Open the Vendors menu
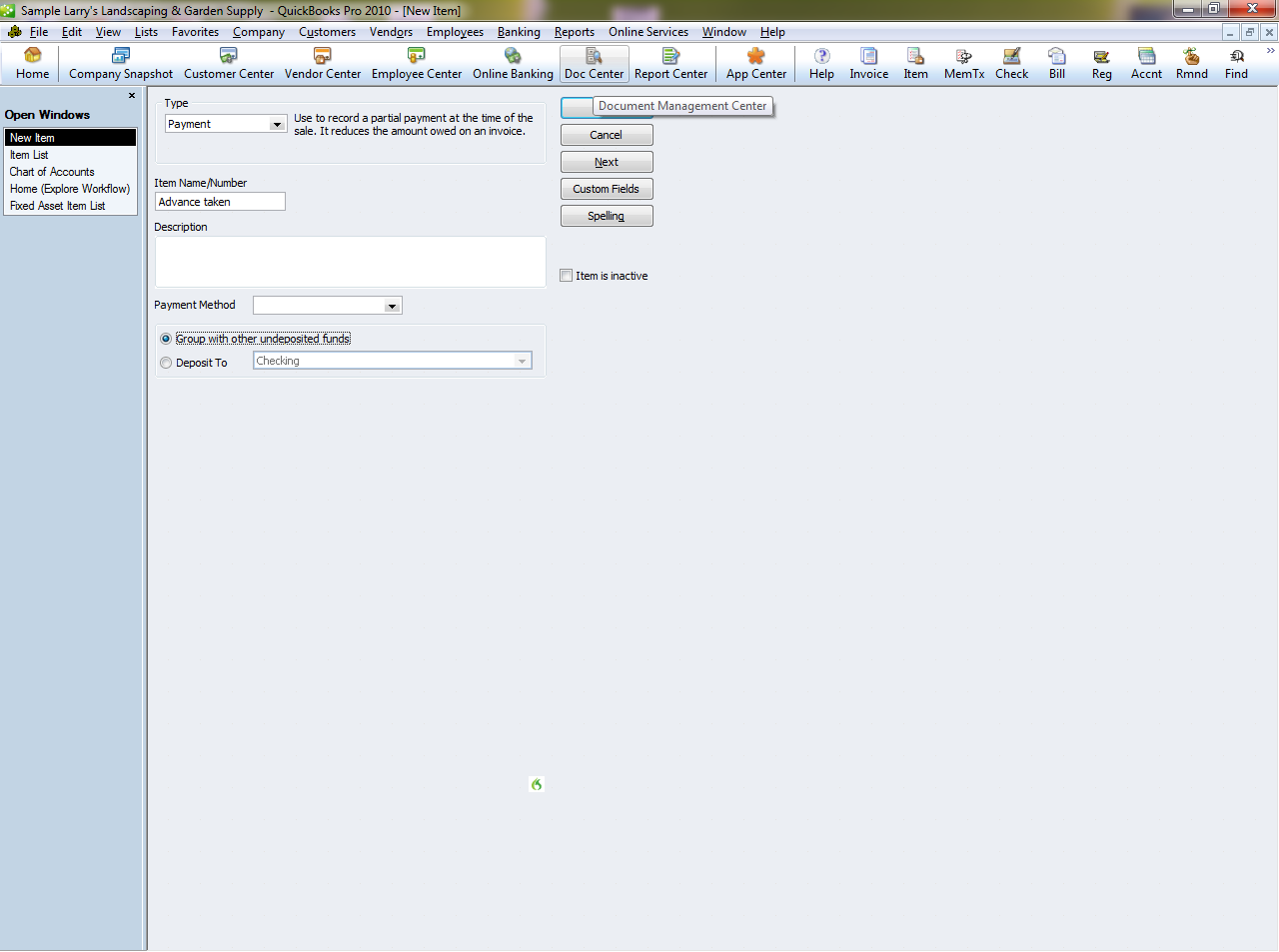The image size is (1279, 952). point(391,32)
